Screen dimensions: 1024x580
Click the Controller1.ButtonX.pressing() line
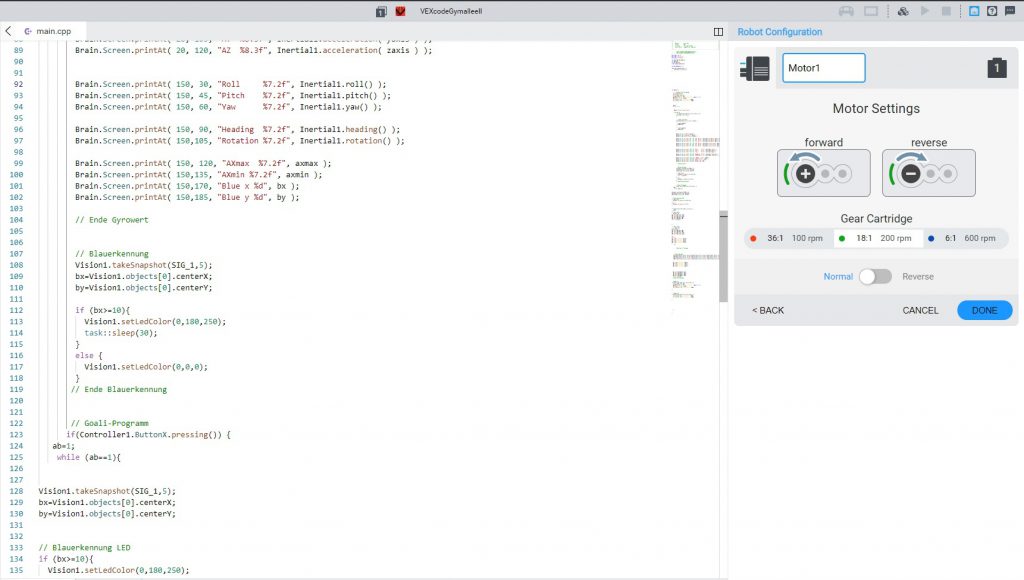click(x=148, y=434)
